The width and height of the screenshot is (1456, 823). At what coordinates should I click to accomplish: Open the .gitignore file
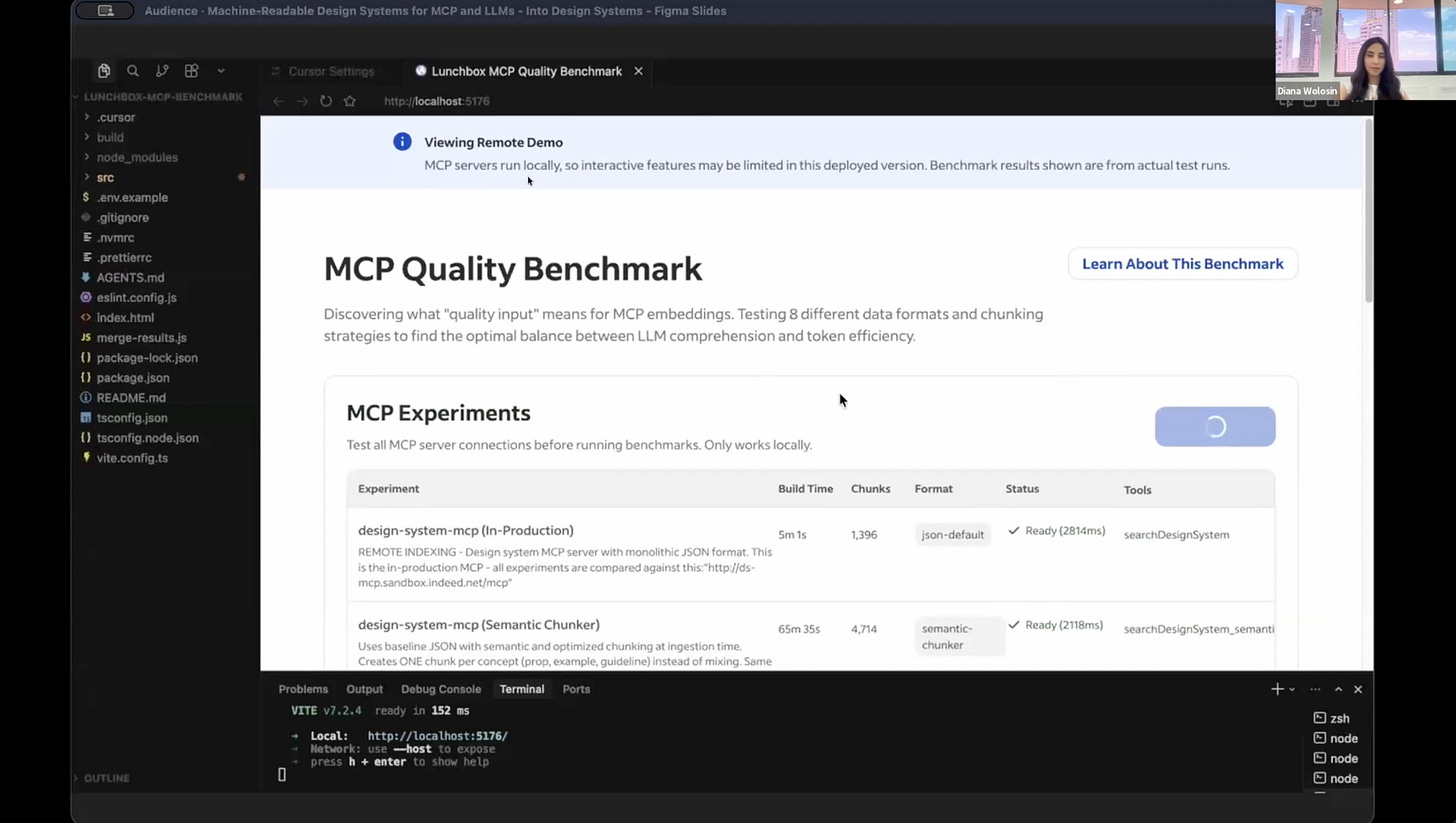(123, 217)
